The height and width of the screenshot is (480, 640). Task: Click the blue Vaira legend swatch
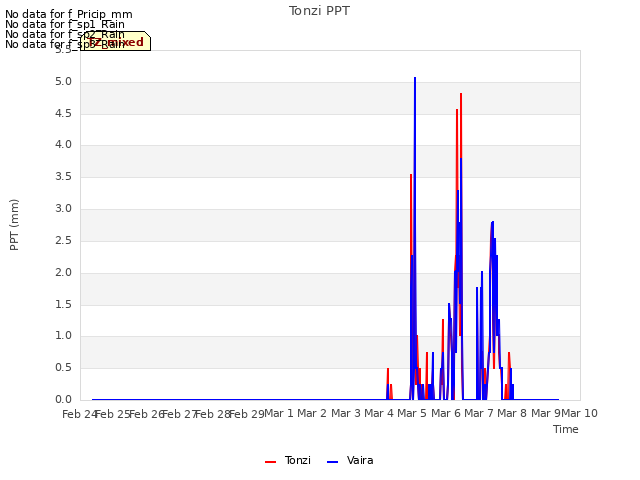(x=333, y=462)
